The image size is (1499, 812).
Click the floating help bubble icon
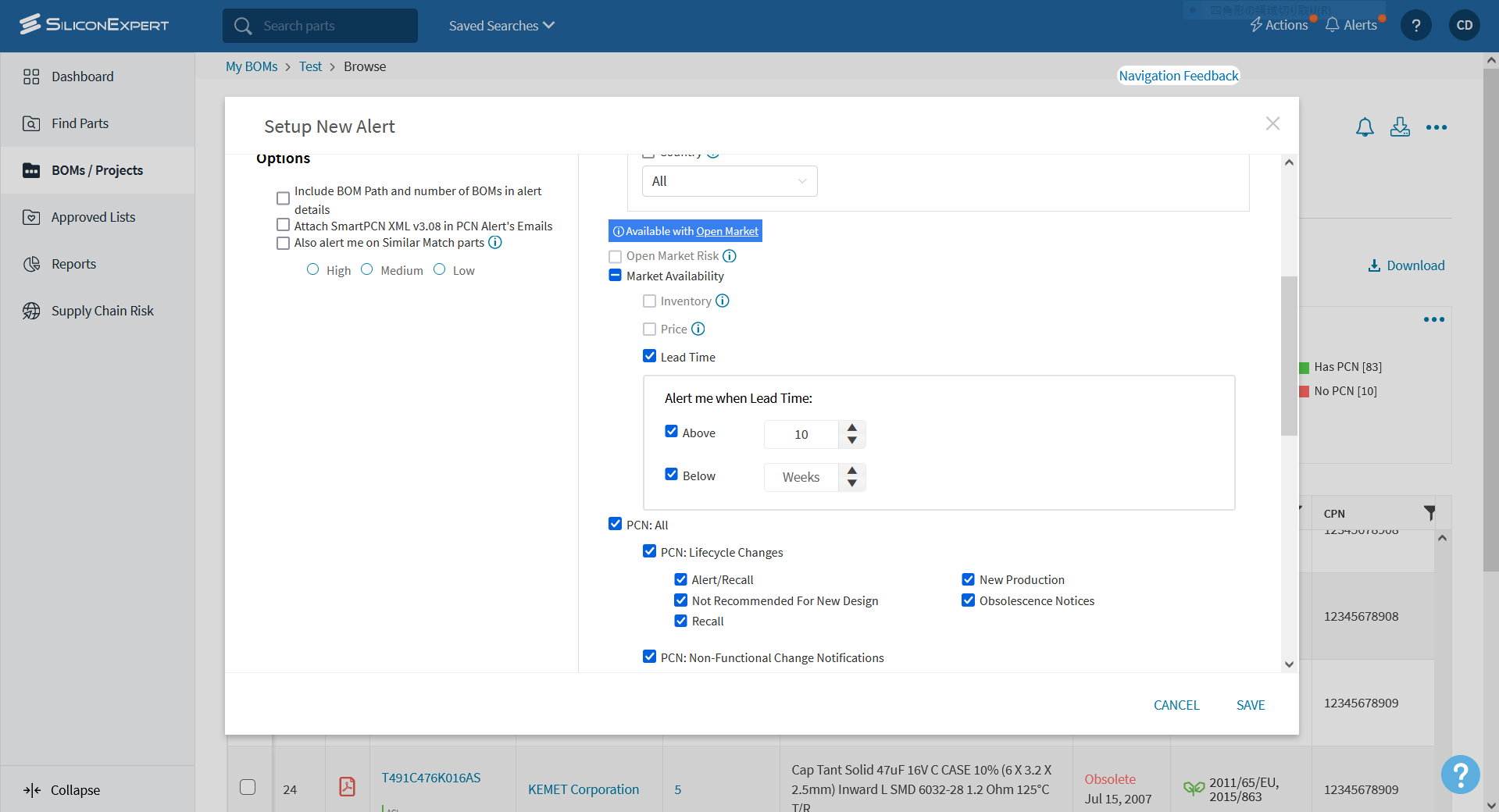[x=1460, y=775]
